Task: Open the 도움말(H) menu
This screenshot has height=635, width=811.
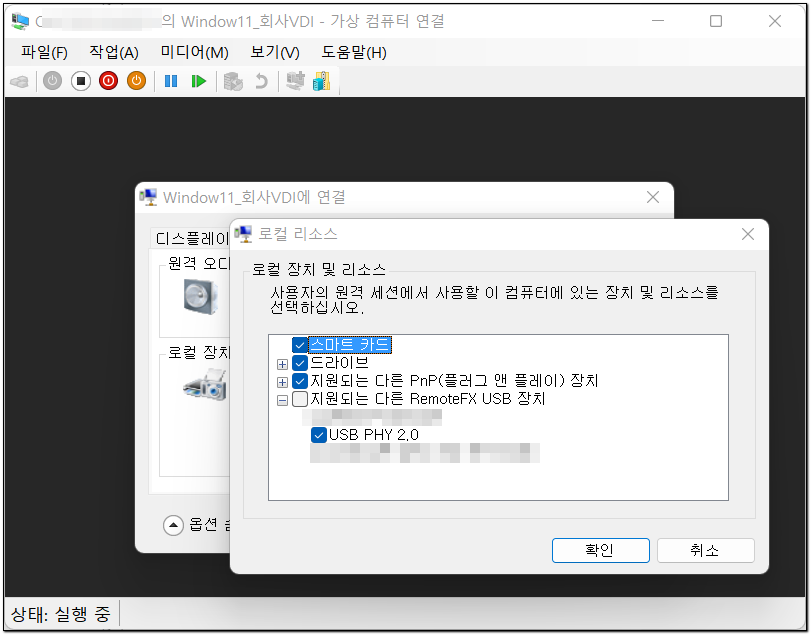Action: click(354, 52)
